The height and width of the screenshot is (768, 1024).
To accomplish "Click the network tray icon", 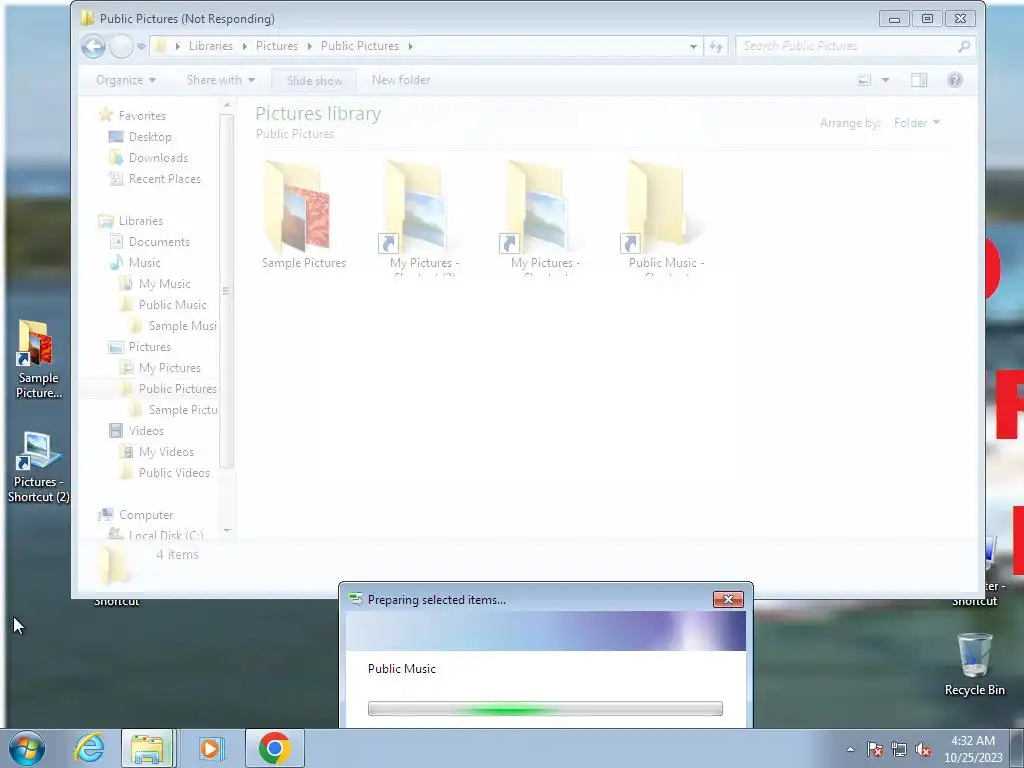I will pos(899,749).
